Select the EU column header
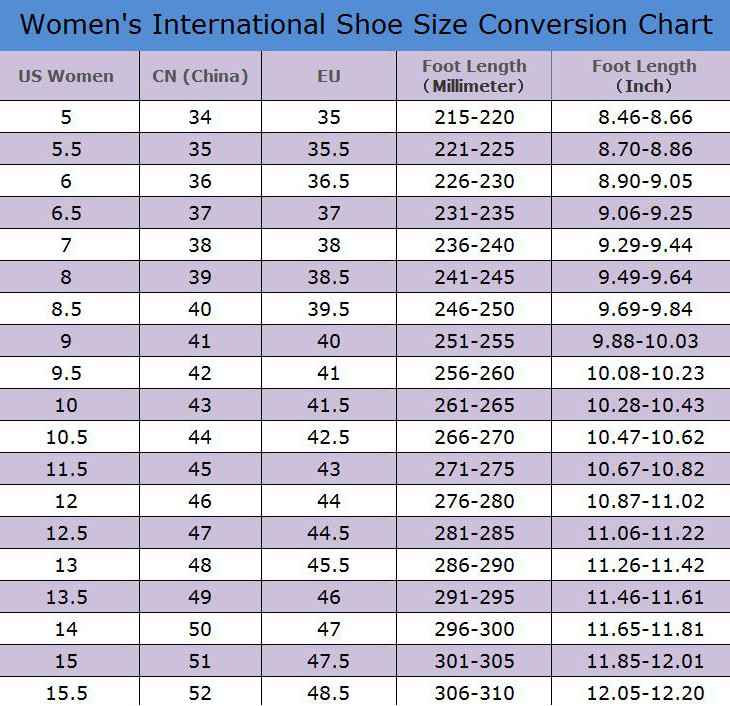730x706 pixels. [x=329, y=75]
